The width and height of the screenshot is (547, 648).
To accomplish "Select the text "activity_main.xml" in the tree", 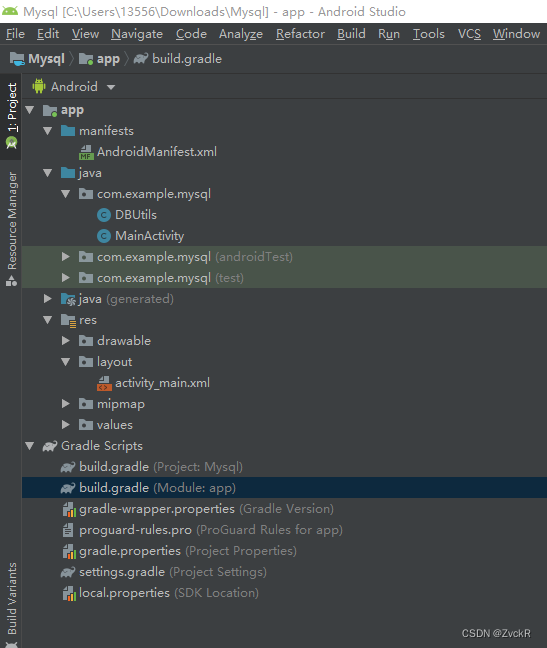I will coord(162,383).
